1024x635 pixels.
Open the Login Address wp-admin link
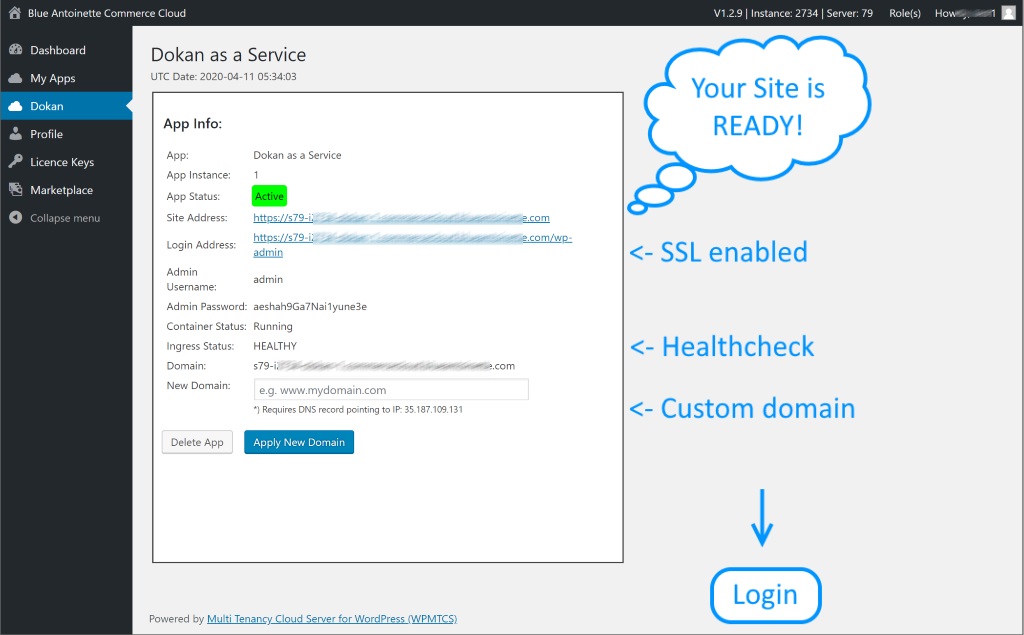coord(412,244)
